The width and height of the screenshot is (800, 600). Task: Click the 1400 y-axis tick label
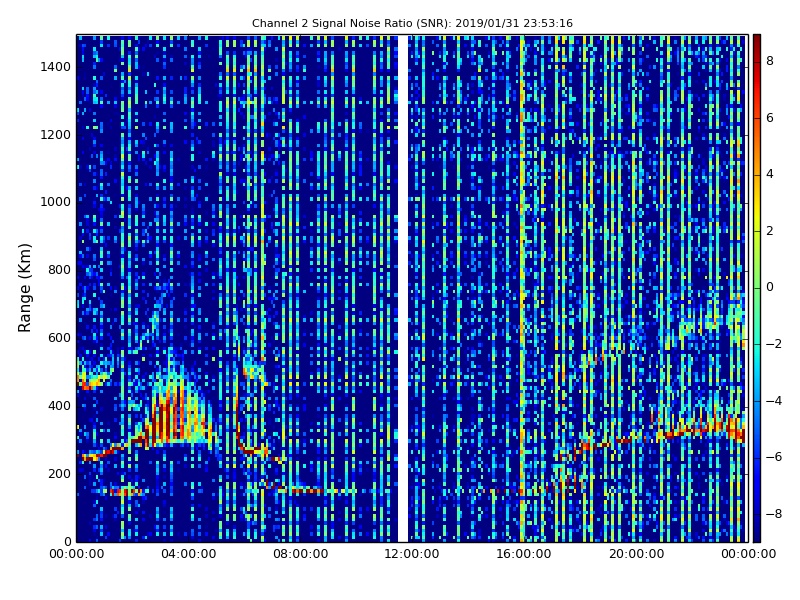click(55, 67)
